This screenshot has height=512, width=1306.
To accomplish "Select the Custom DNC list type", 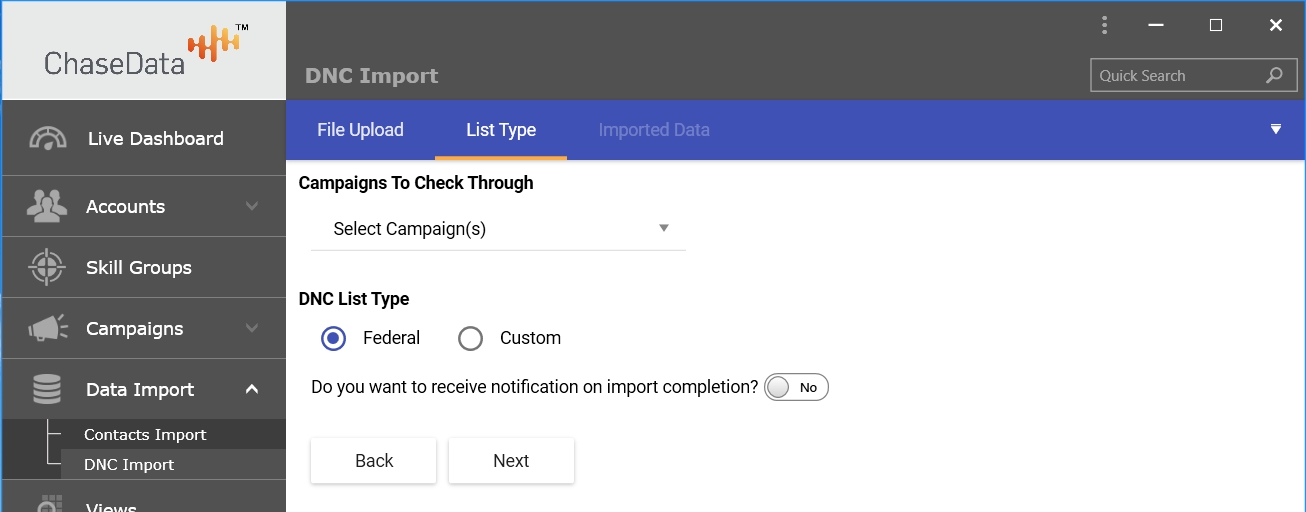I will [470, 338].
